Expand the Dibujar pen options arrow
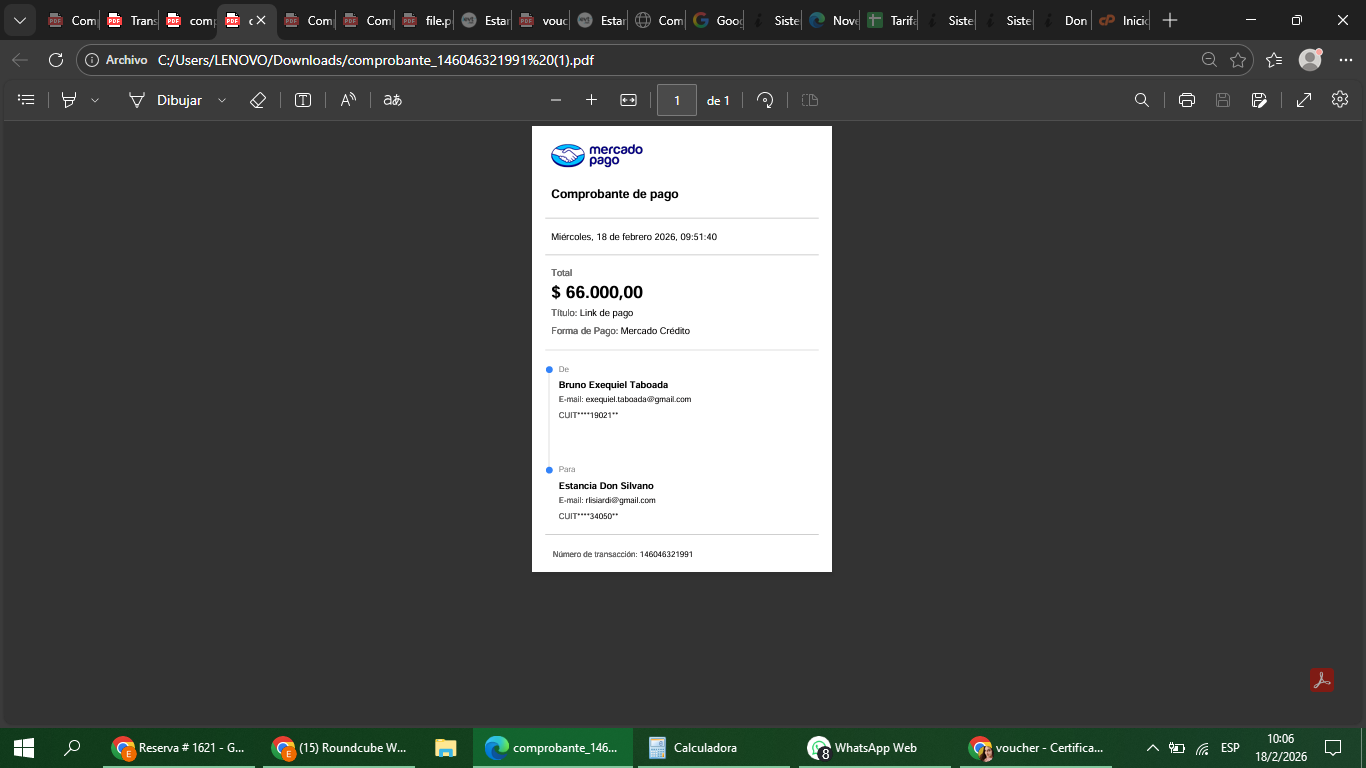This screenshot has height=768, width=1366. (222, 100)
